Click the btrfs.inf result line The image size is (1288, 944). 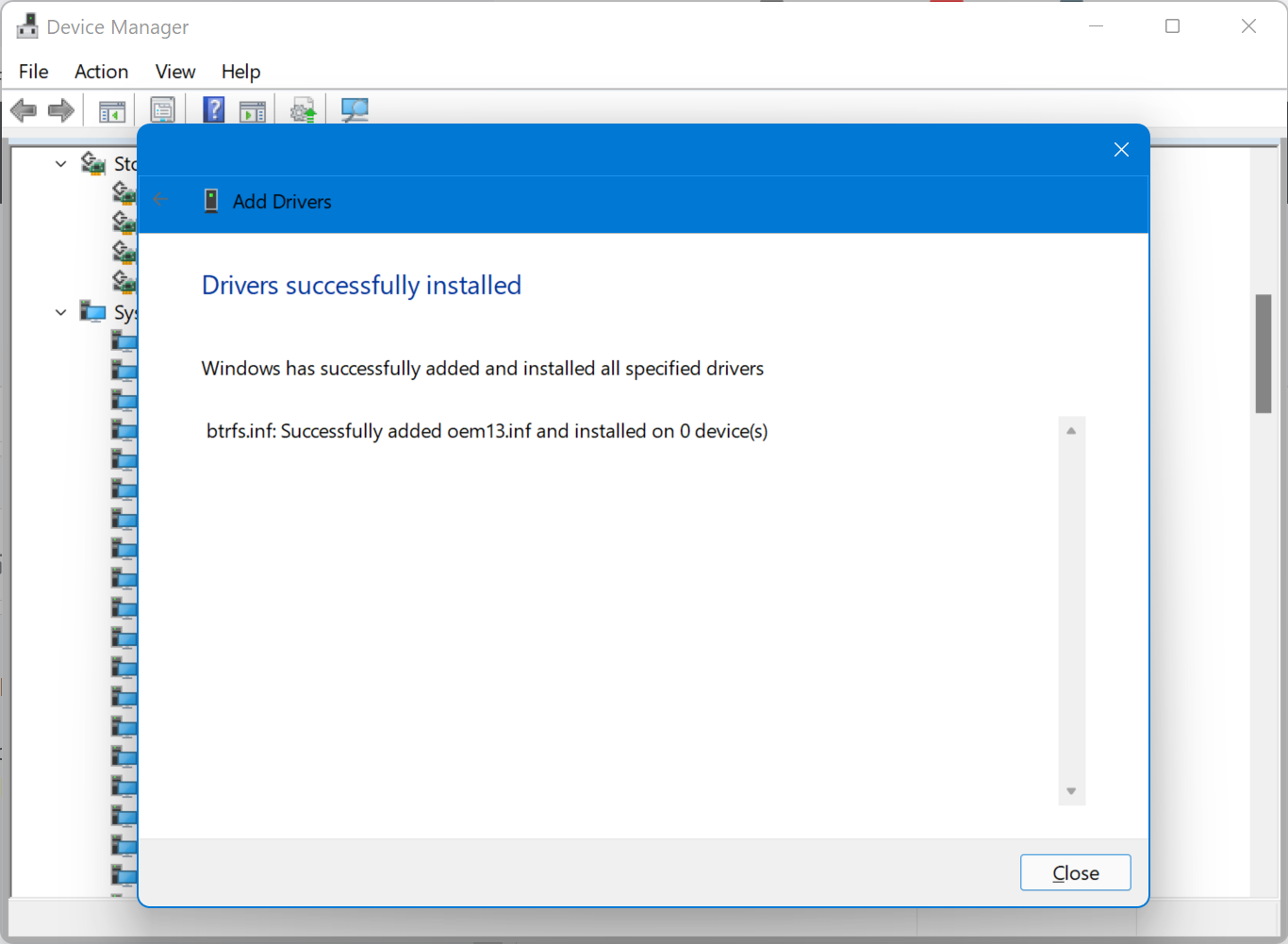[487, 431]
